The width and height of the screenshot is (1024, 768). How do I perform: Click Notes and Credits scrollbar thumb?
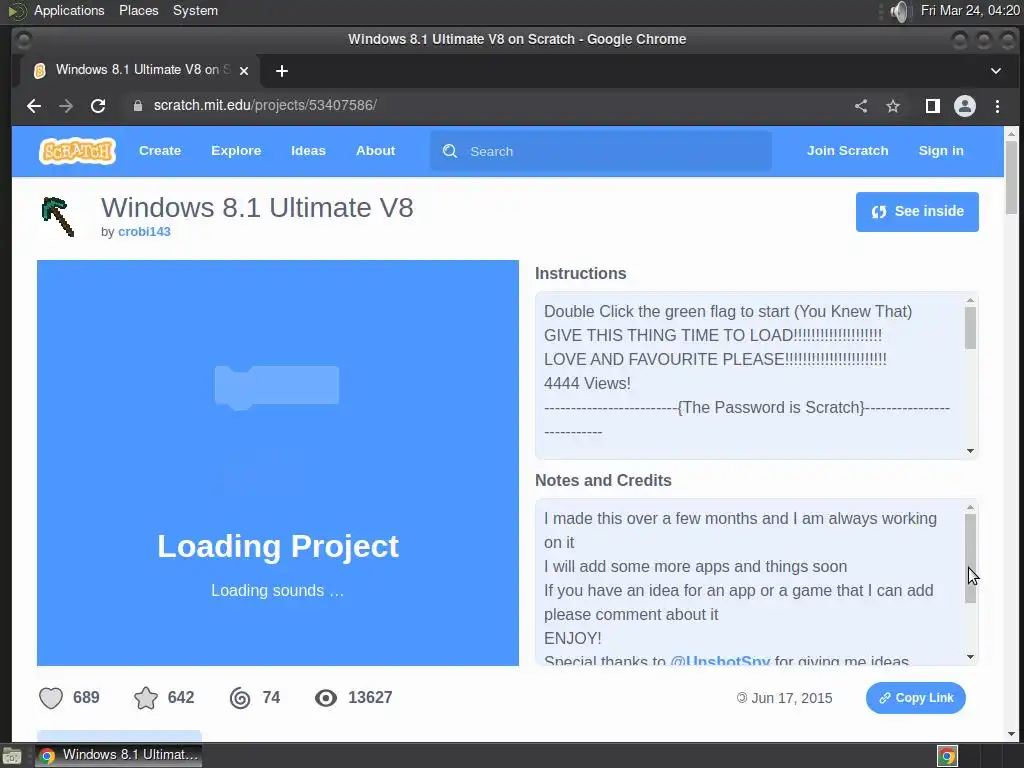click(970, 558)
